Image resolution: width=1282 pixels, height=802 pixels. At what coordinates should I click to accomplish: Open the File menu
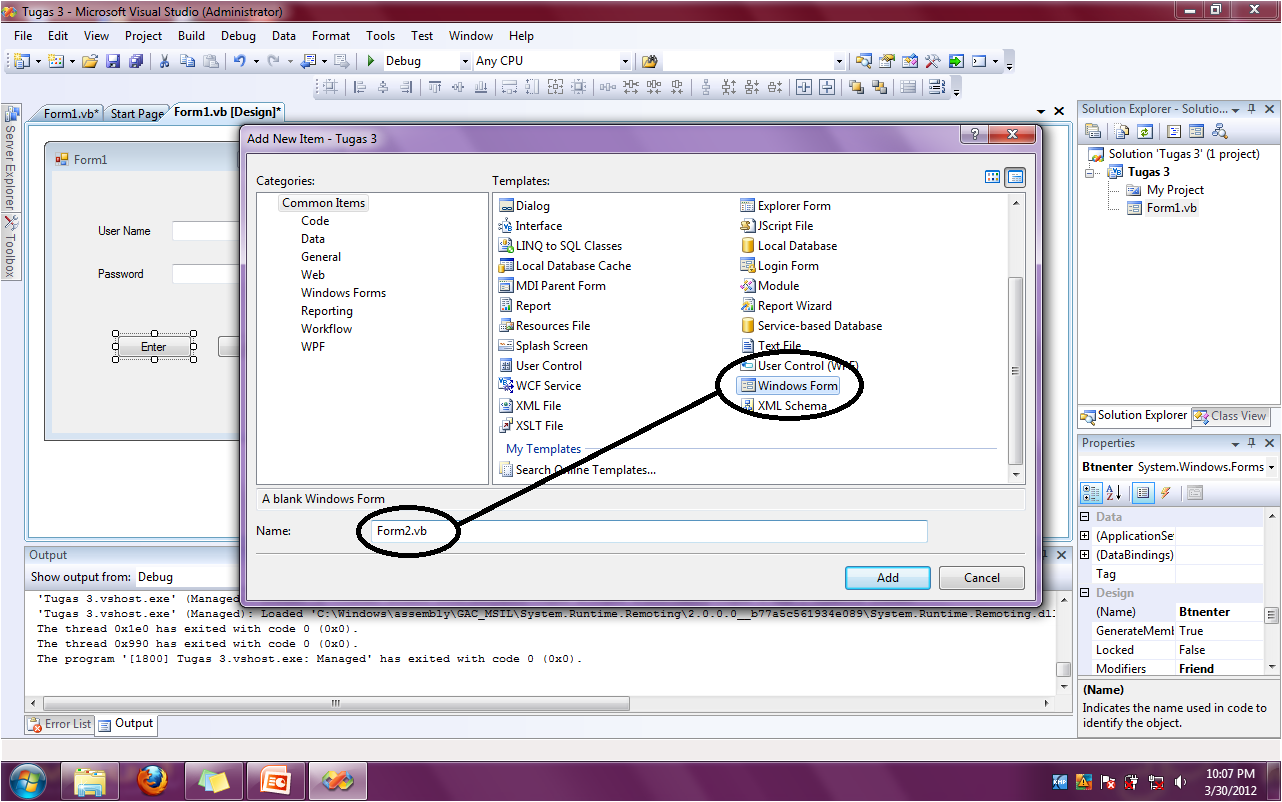tap(23, 36)
